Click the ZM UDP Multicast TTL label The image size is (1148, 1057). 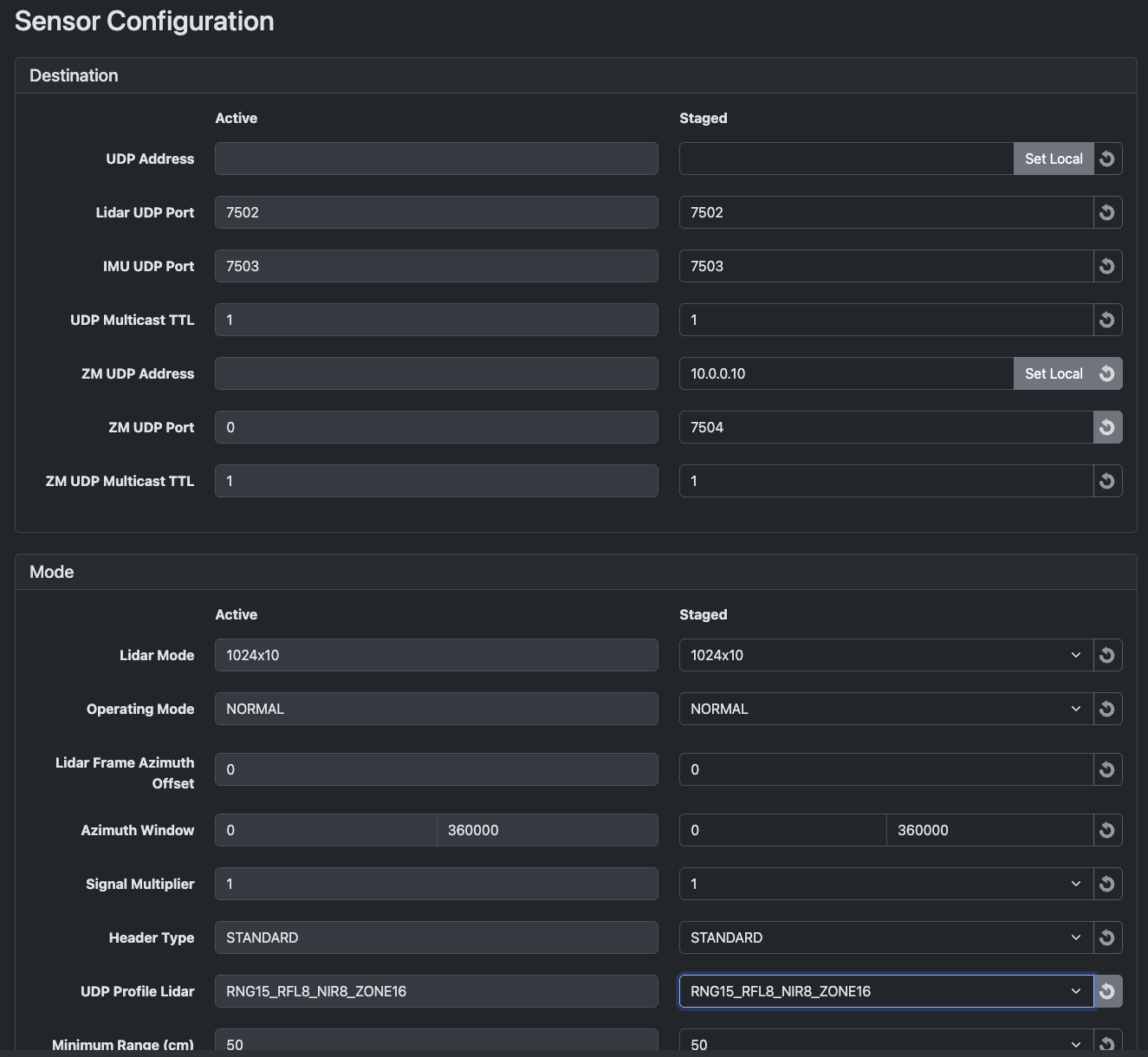click(x=120, y=481)
